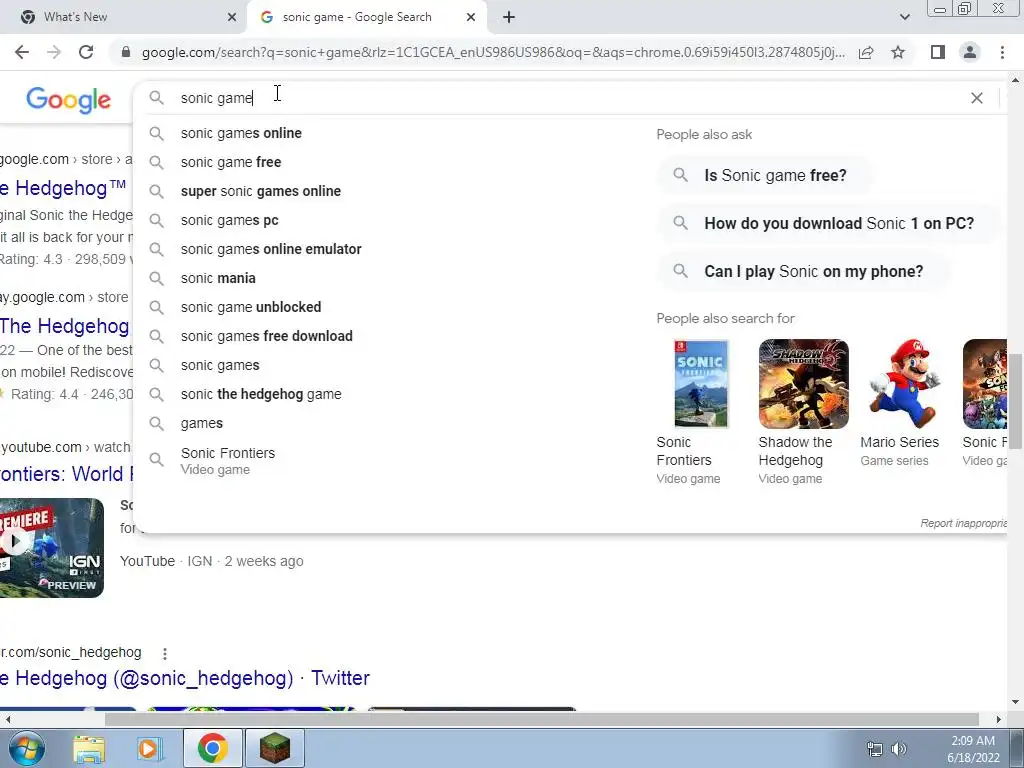Open Windows Explorer from the taskbar
This screenshot has width=1024, height=768.
click(89, 748)
